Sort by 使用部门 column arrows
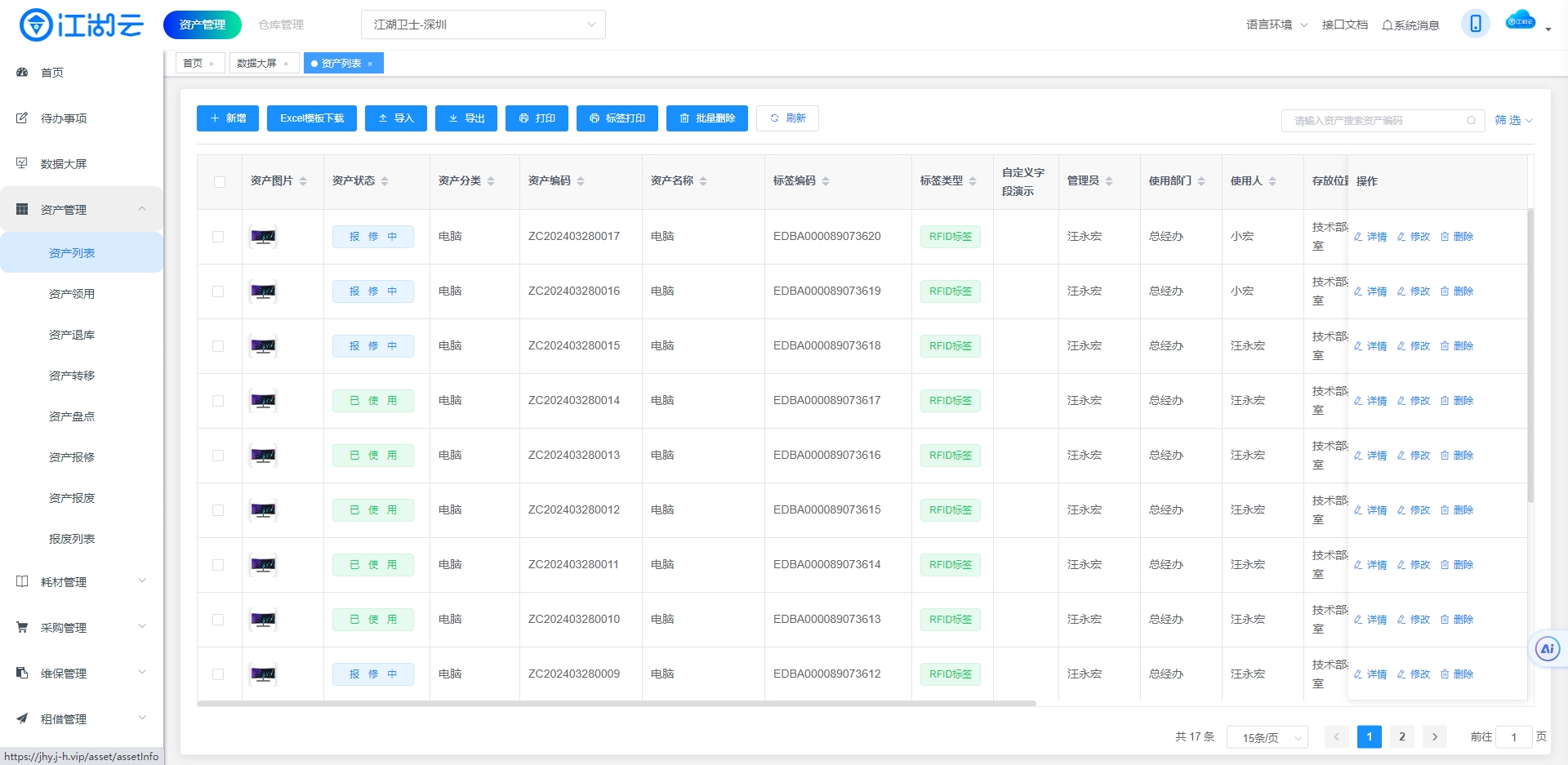This screenshot has height=765, width=1568. tap(1201, 181)
